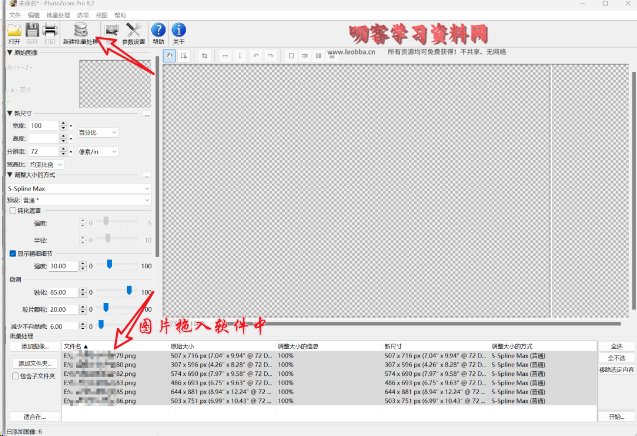Click the 锐化 (sharpness) slider handle
The width and height of the screenshot is (637, 436).
tap(129, 292)
